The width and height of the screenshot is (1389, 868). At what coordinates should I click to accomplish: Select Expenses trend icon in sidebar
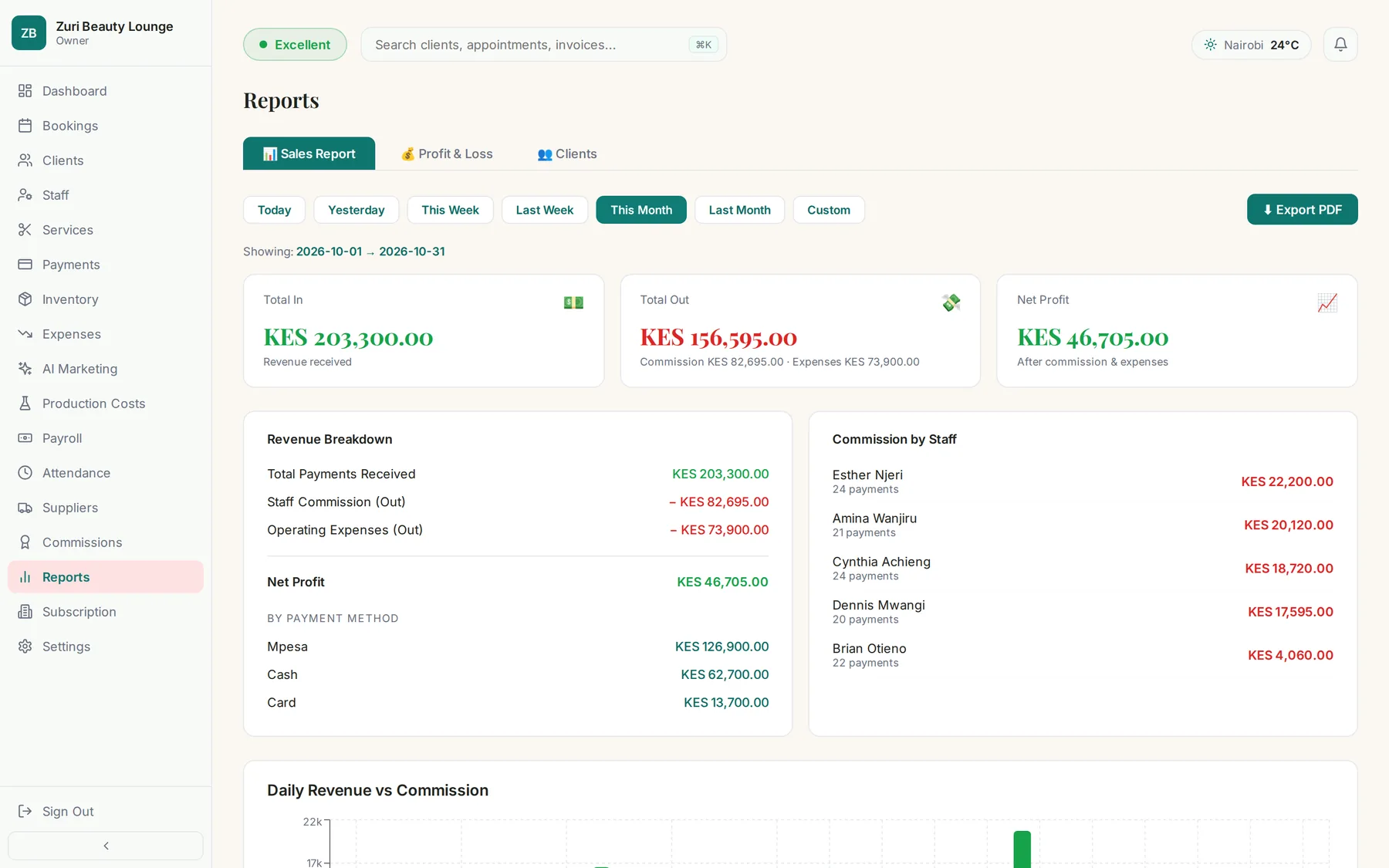pyautogui.click(x=25, y=334)
